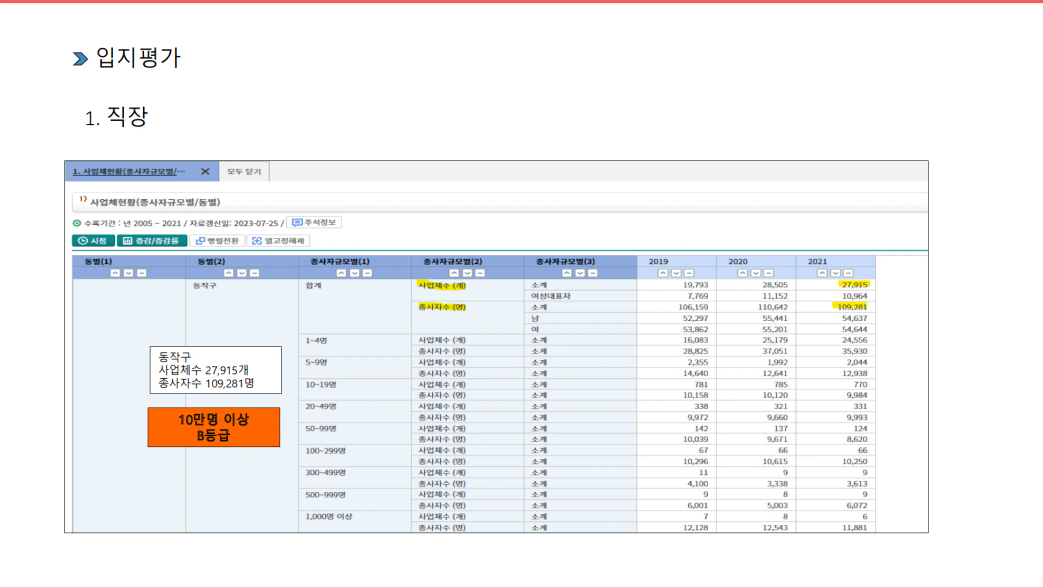Click the 2020 year column header

coord(738,262)
